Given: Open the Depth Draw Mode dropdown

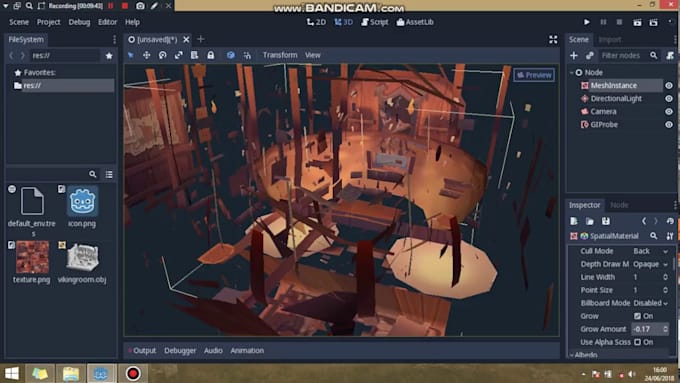Looking at the screenshot, I should [650, 264].
